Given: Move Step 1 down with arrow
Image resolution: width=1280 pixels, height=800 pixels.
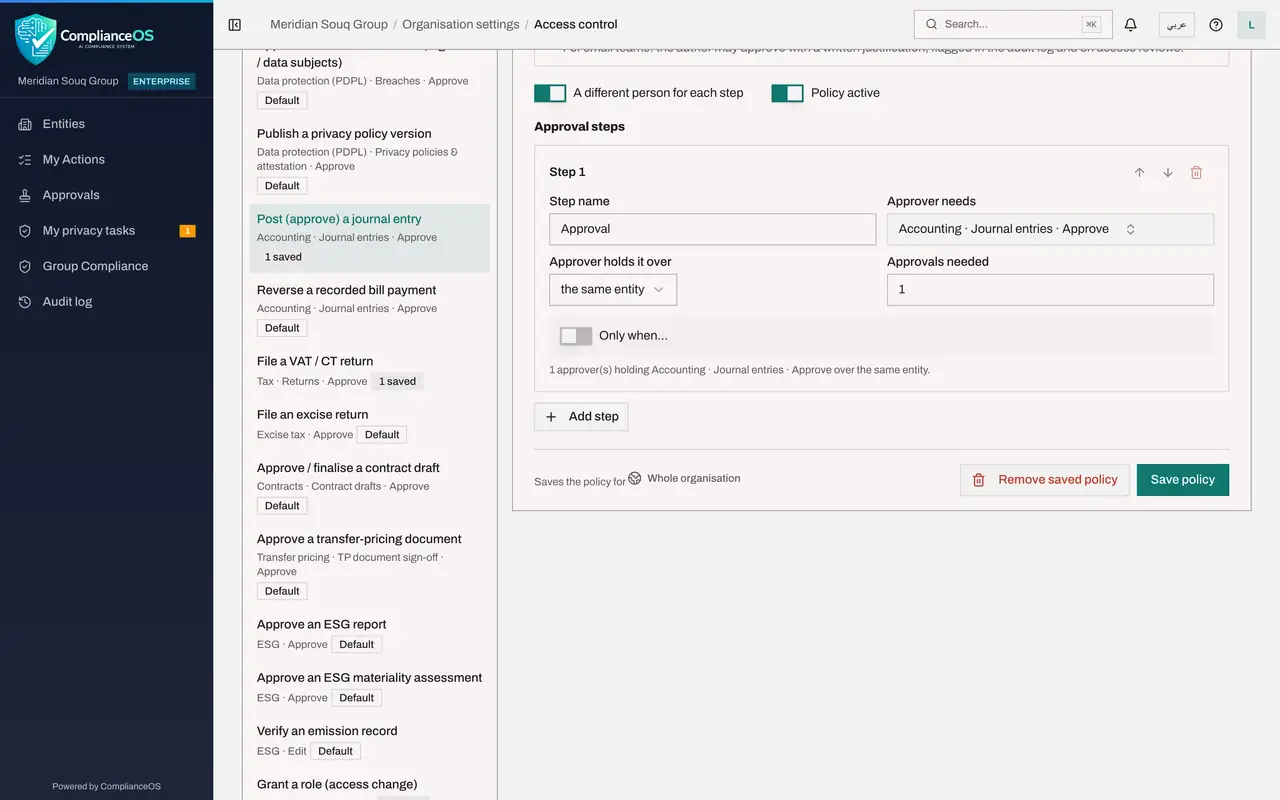Looking at the screenshot, I should tap(1168, 172).
